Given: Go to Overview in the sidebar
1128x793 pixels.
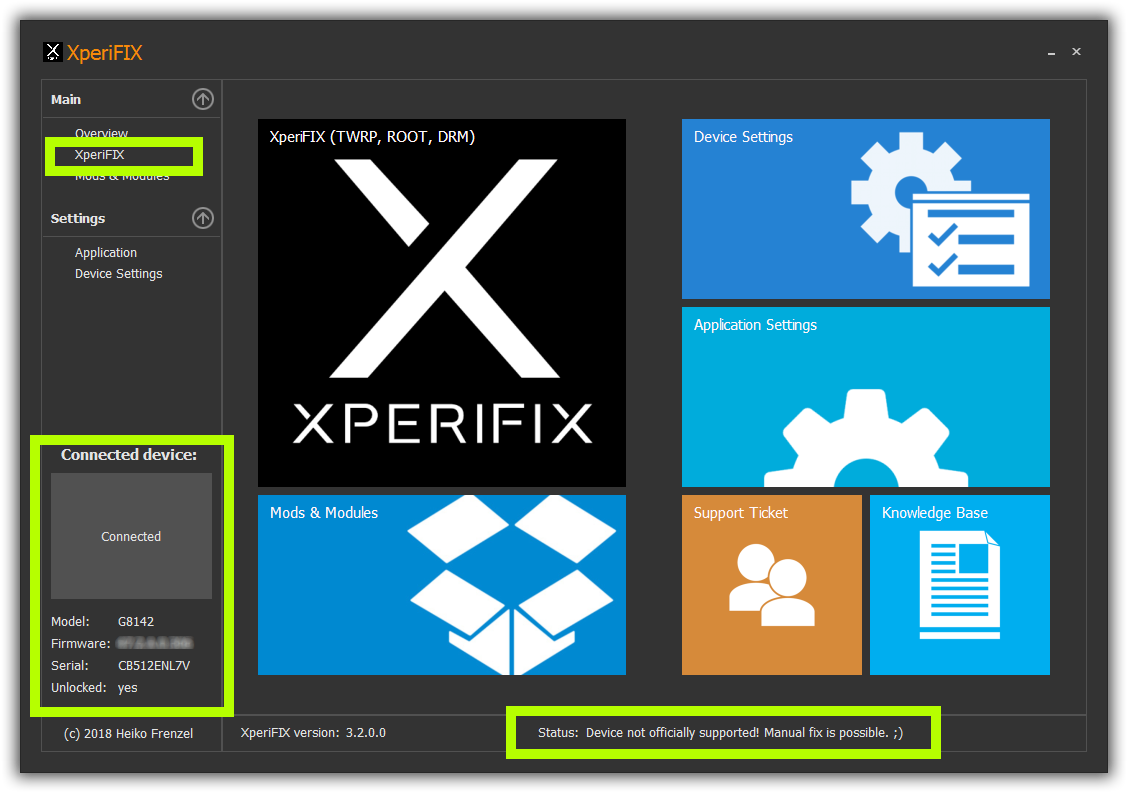Looking at the screenshot, I should [x=101, y=133].
